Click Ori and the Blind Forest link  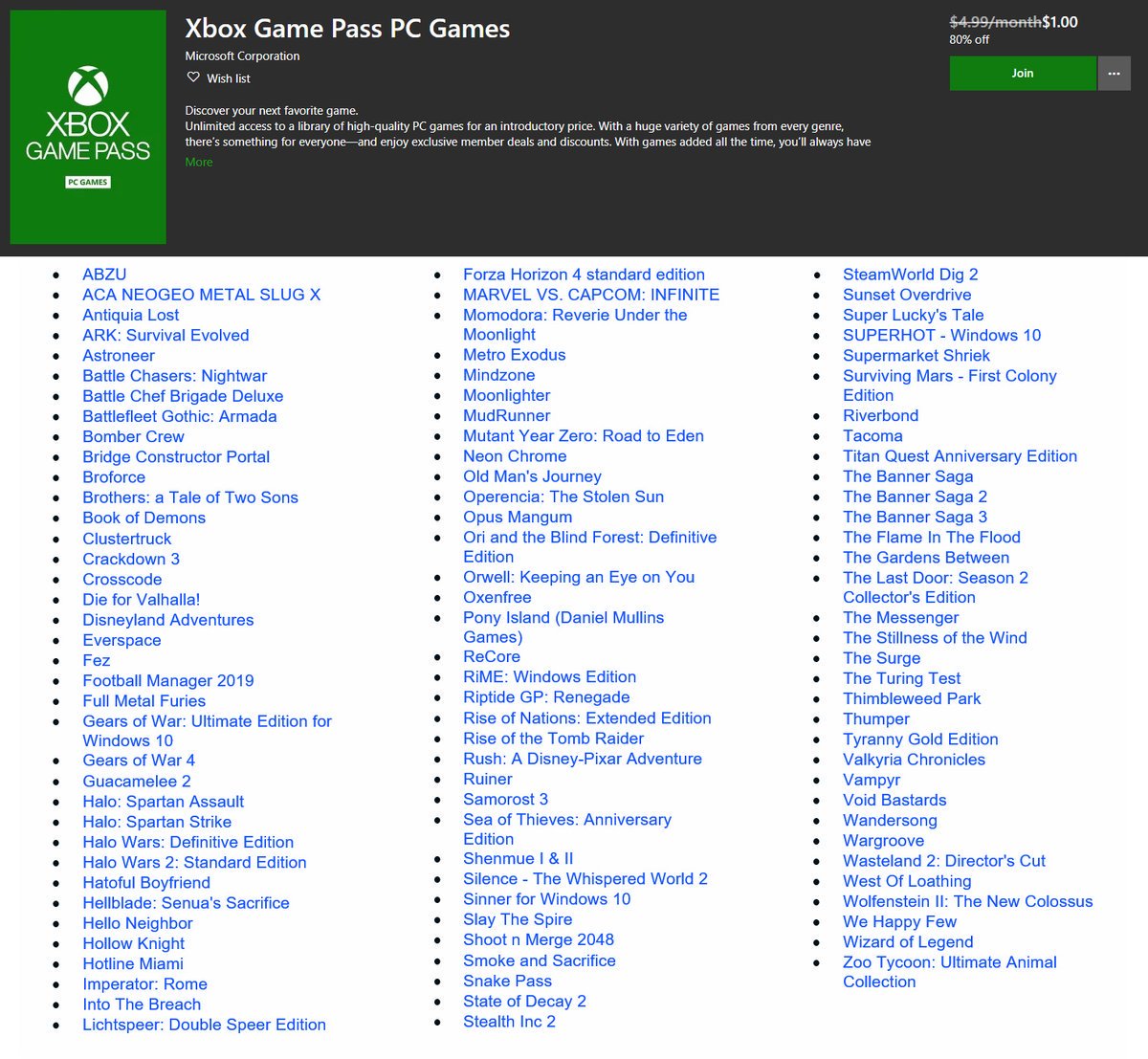[x=590, y=547]
